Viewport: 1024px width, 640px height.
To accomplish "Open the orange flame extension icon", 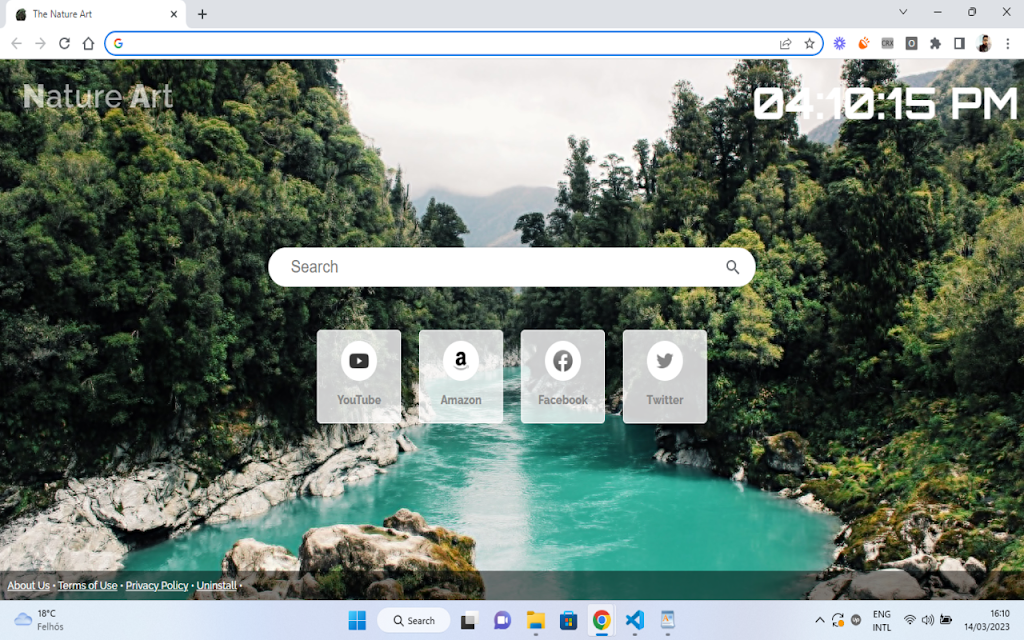I will click(863, 43).
